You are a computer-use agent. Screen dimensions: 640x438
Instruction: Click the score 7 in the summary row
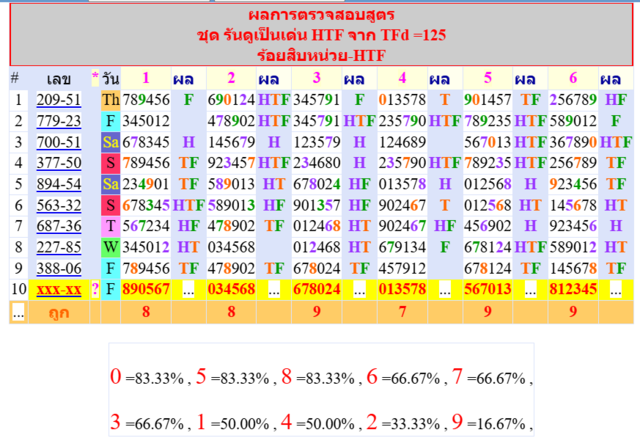pos(402,312)
